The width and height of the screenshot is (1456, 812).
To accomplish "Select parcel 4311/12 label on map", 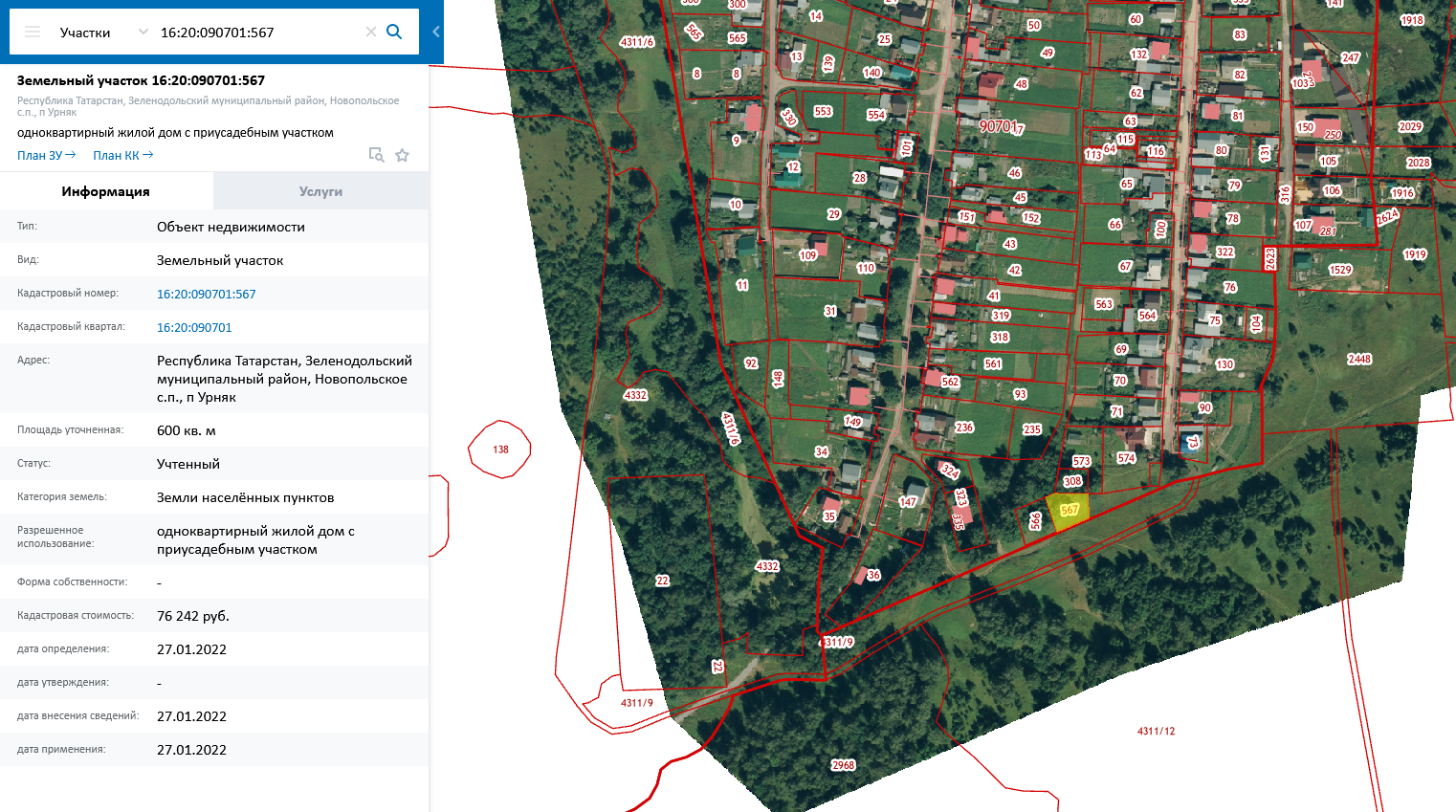I will click(1156, 731).
